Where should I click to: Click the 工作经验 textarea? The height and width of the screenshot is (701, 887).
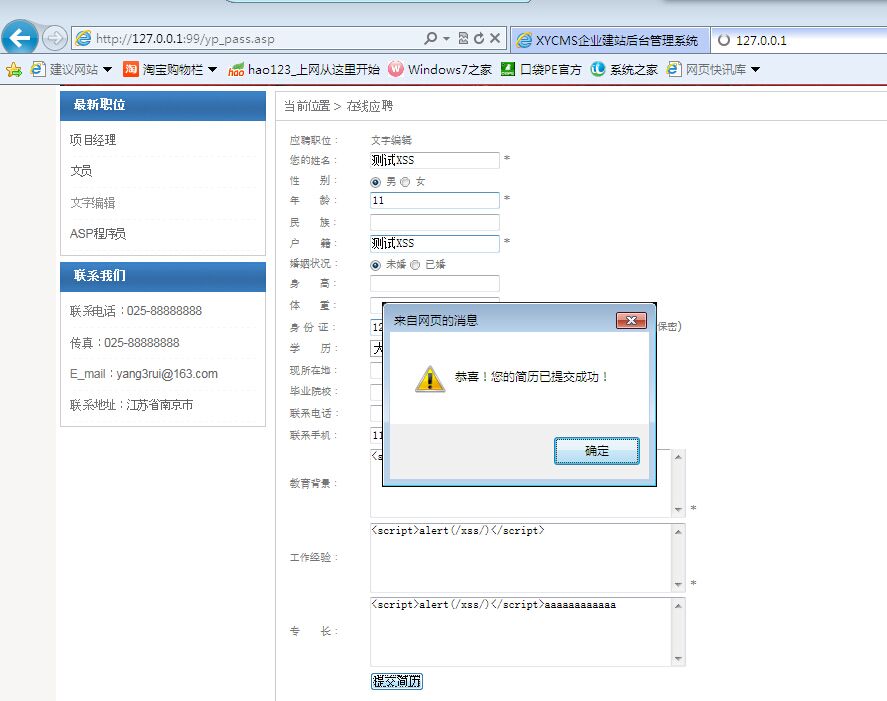click(x=520, y=558)
